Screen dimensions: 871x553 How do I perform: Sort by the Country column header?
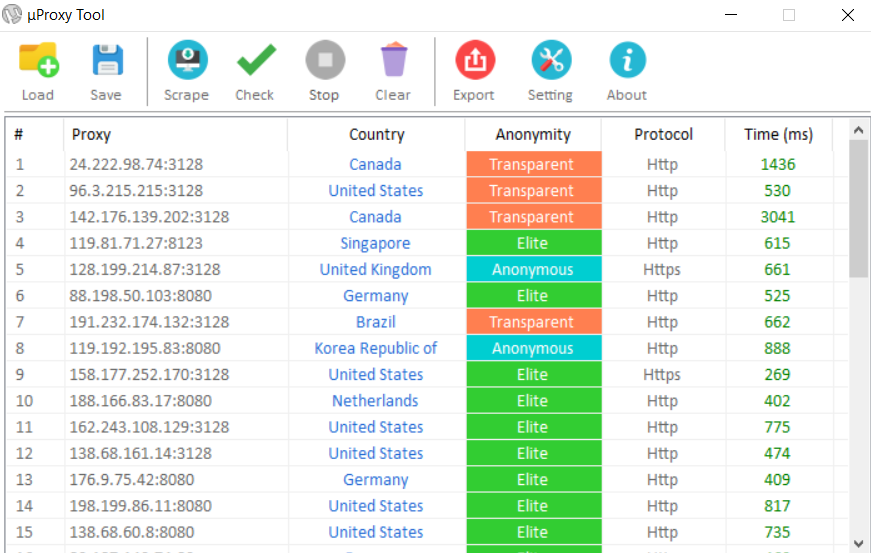376,134
